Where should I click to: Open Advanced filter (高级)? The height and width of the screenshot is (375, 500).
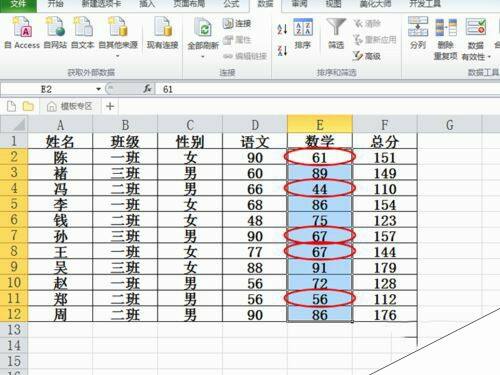[x=367, y=56]
